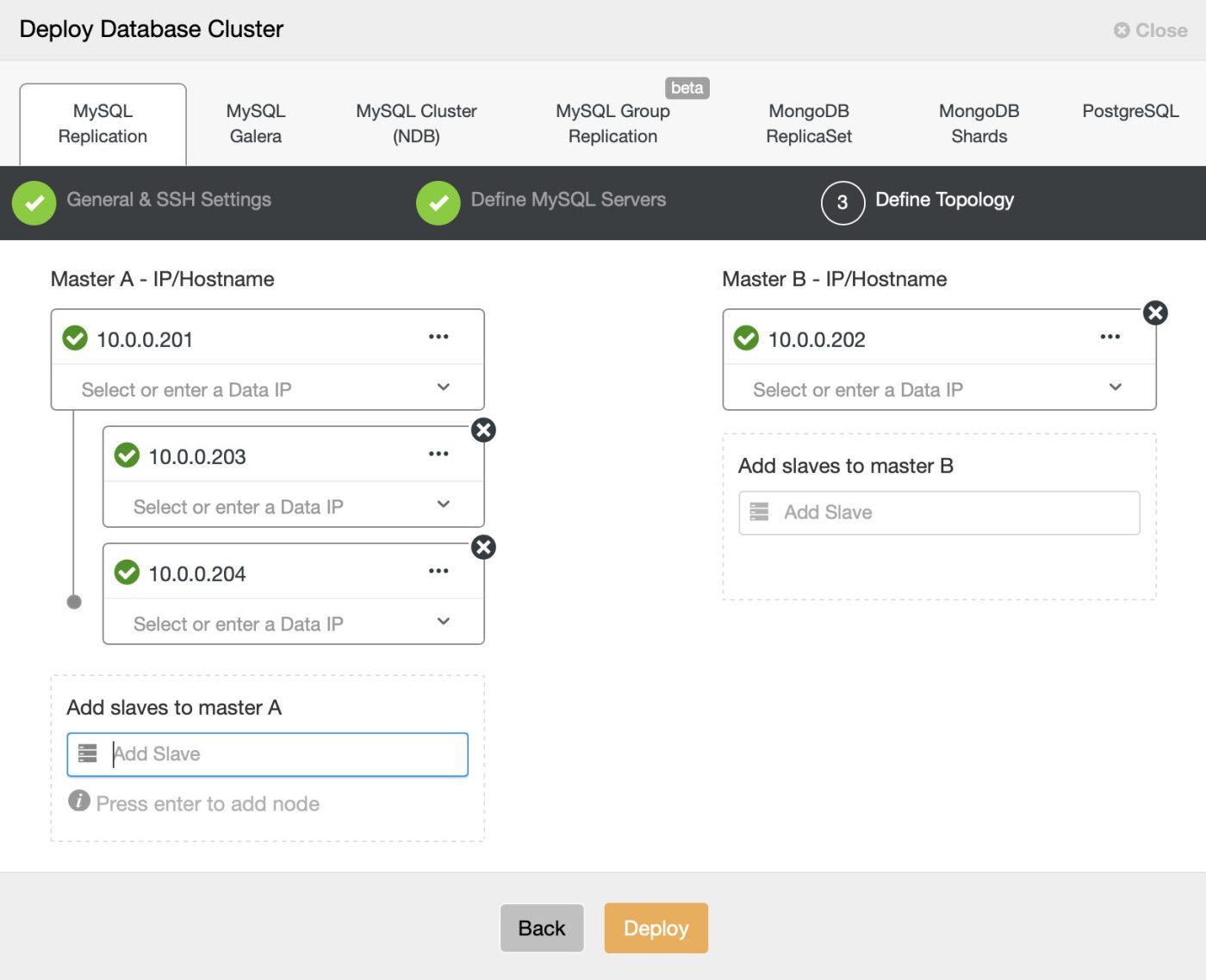Image resolution: width=1206 pixels, height=980 pixels.
Task: Switch to the MySQL Galera tab
Action: point(255,123)
